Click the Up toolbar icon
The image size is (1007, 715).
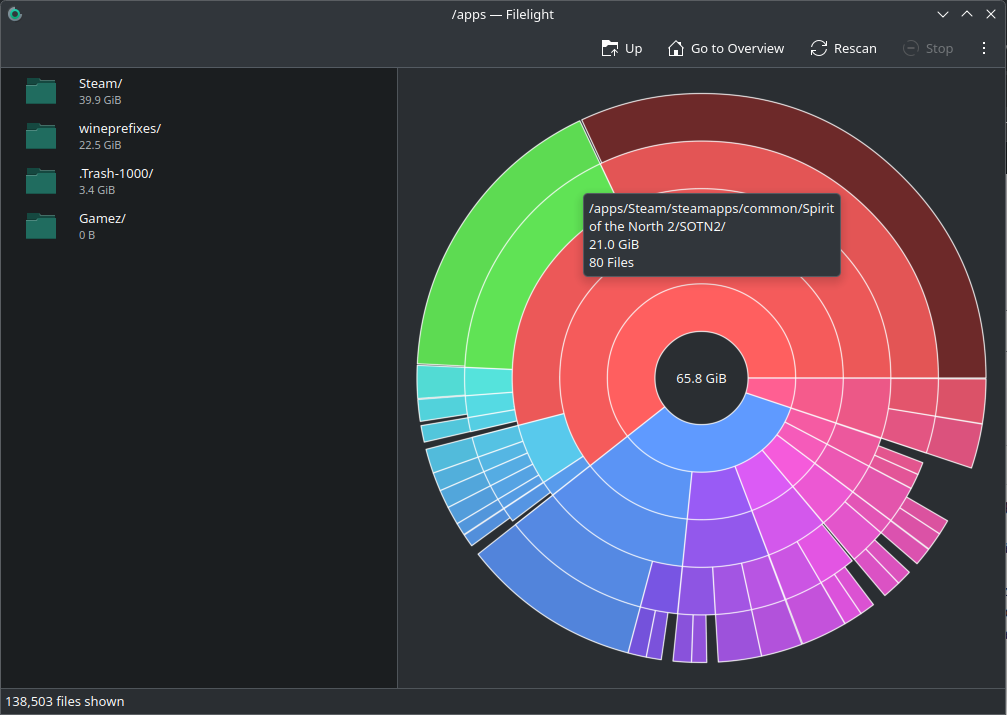tap(610, 48)
